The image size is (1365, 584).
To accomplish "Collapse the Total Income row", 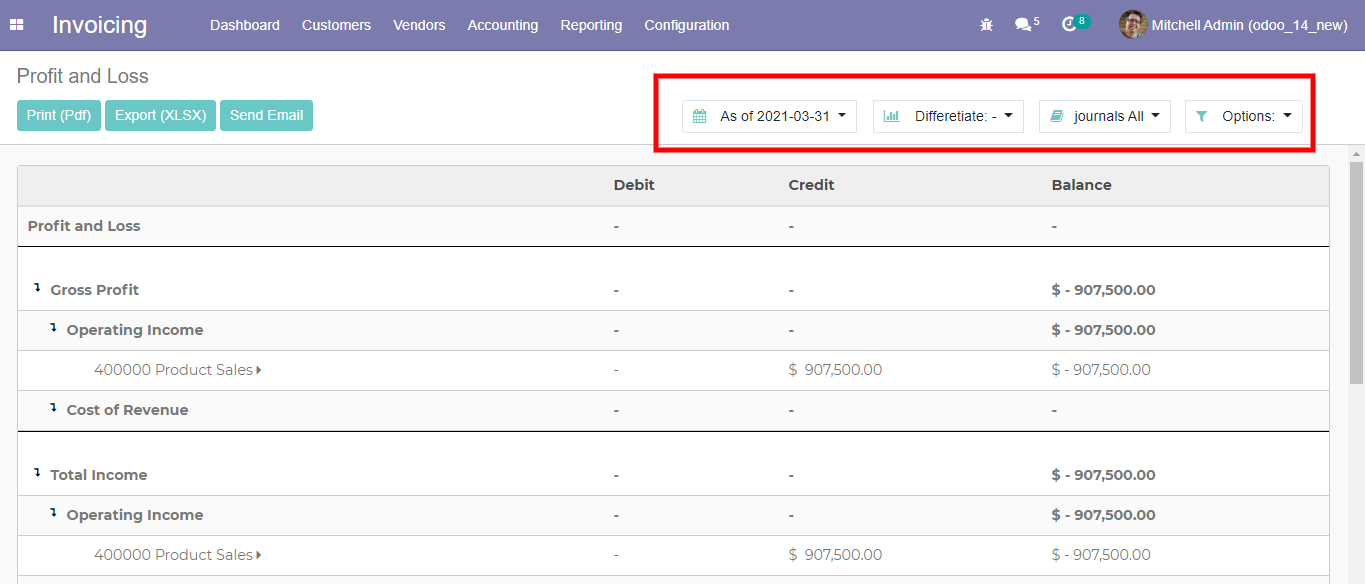I will tap(38, 473).
